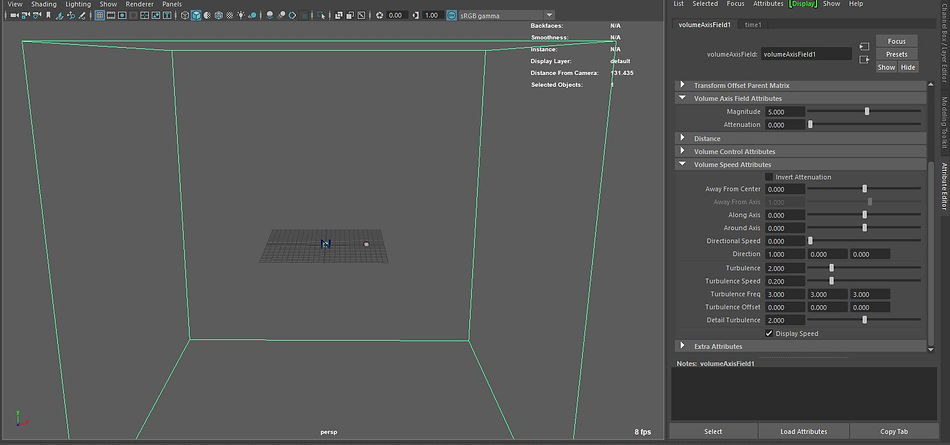Screen dimensions: 950x445
Task: Toggle the View Transform icon beside sRGB gamma
Action: (x=451, y=15)
